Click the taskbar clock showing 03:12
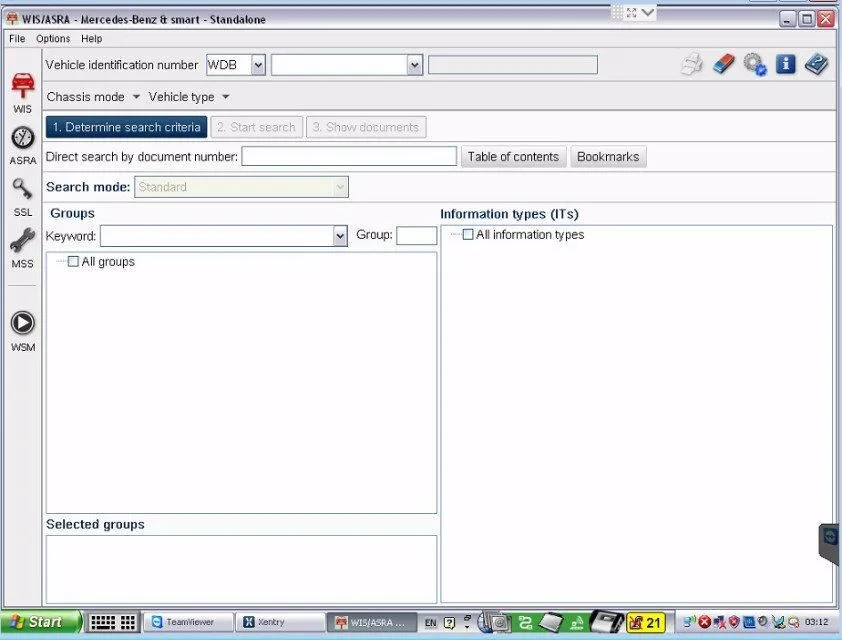This screenshot has width=842, height=640. tap(817, 622)
